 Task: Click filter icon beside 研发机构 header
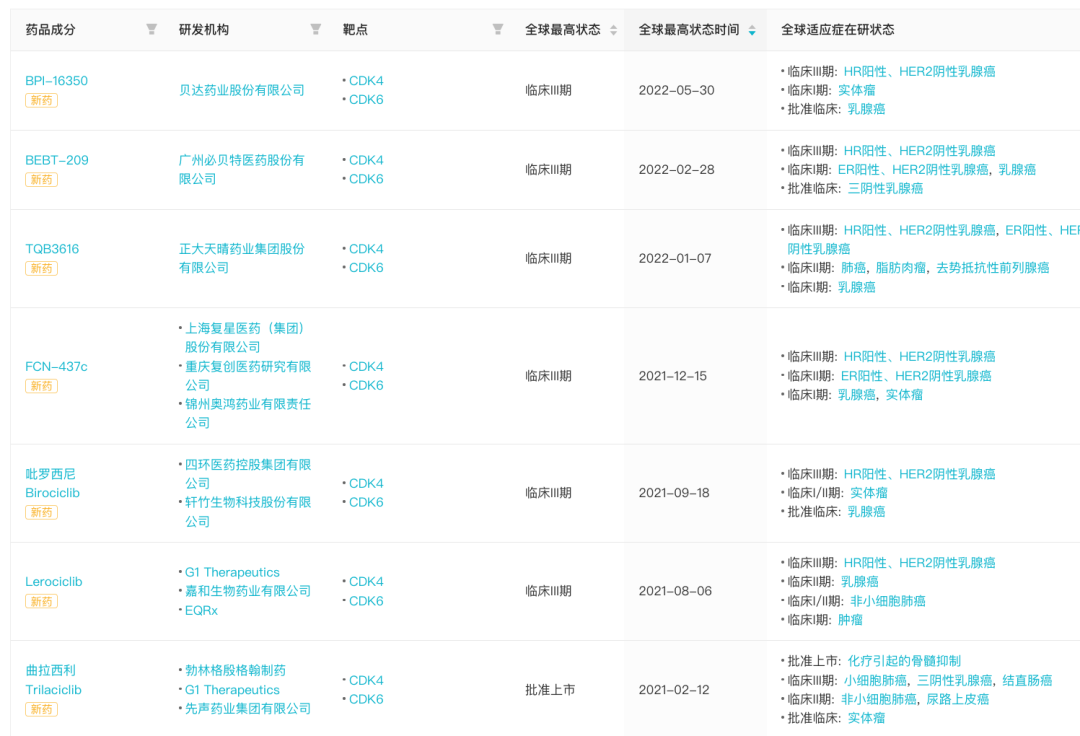(315, 30)
